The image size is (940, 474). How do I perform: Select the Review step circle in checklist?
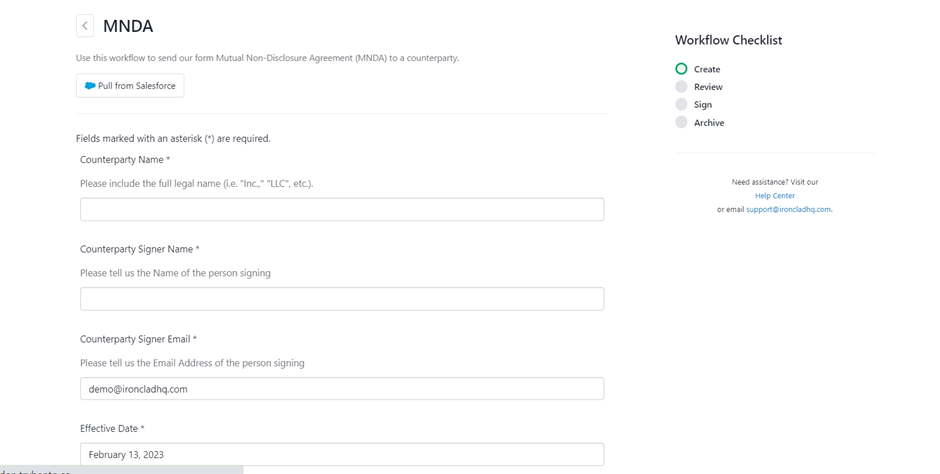click(681, 87)
